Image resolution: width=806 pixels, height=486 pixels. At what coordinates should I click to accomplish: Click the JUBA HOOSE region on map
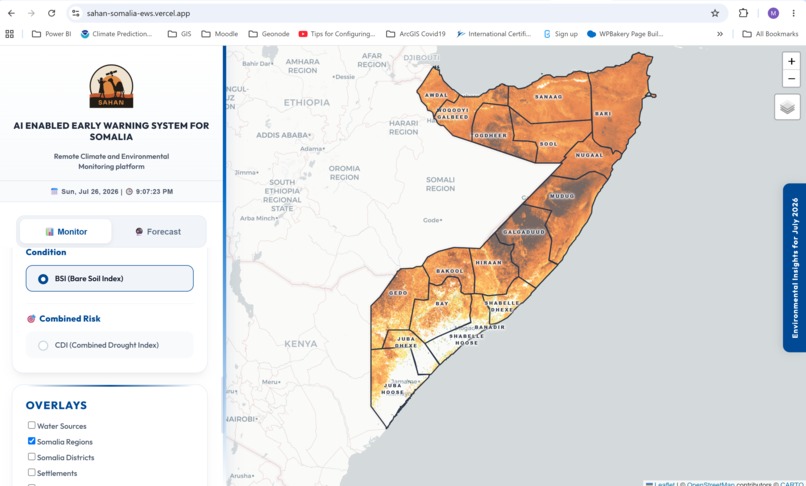coord(393,389)
